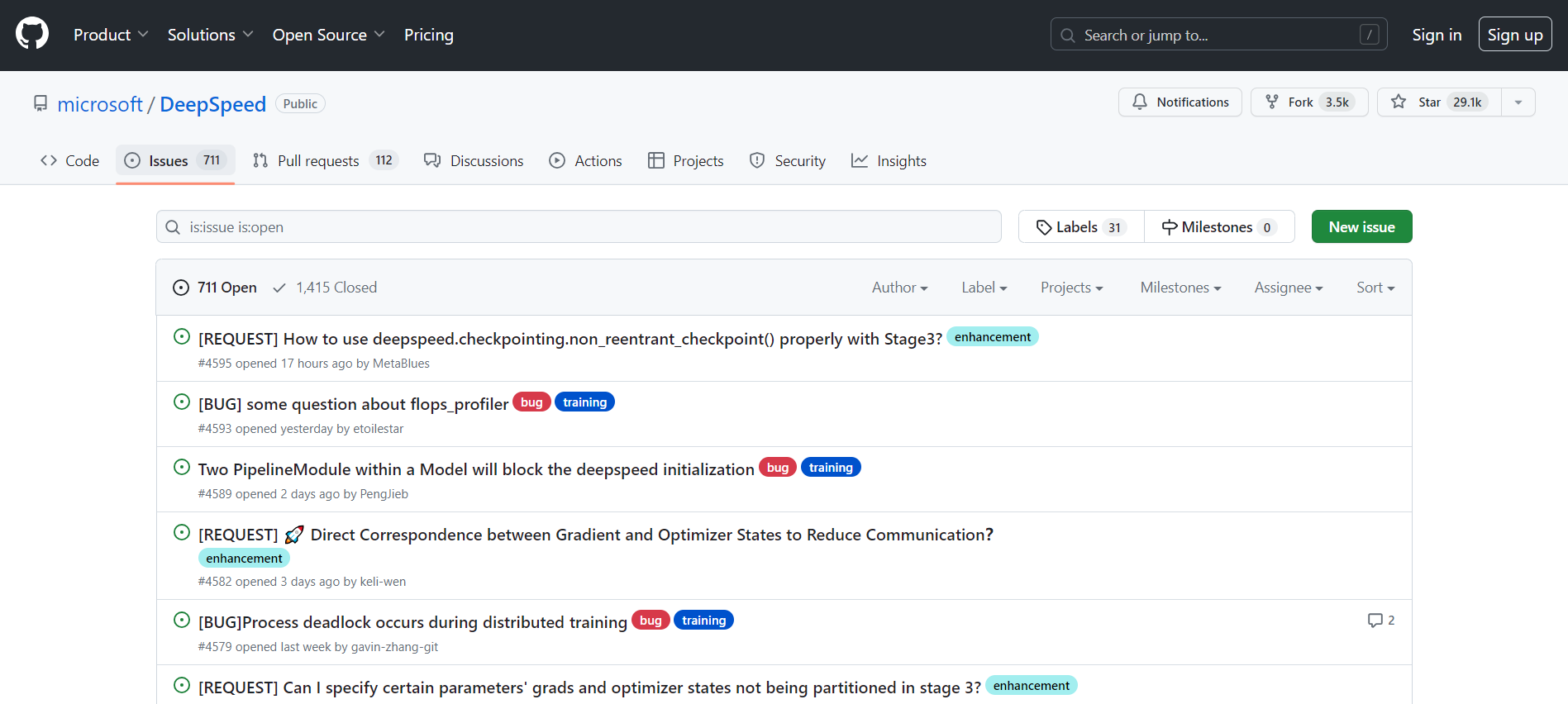
Task: Click open-issue icon beside issue #4595
Action: pyautogui.click(x=182, y=336)
